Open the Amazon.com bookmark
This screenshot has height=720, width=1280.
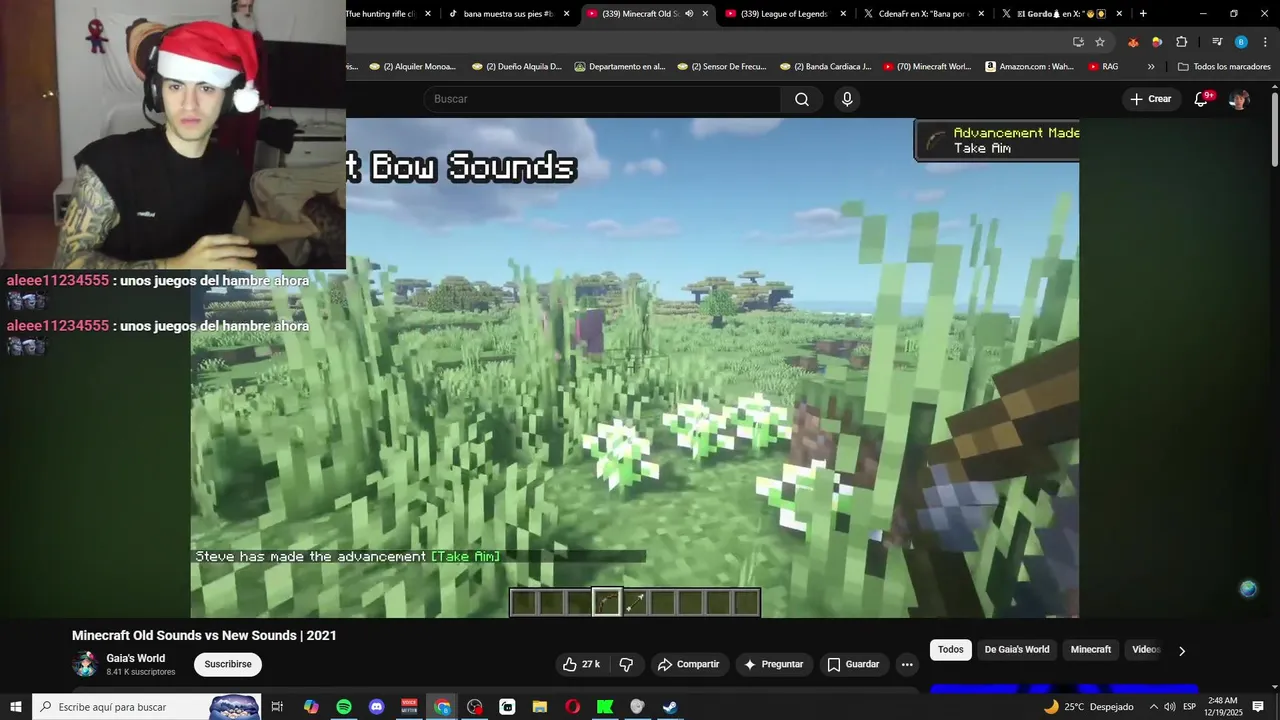[x=1030, y=67]
